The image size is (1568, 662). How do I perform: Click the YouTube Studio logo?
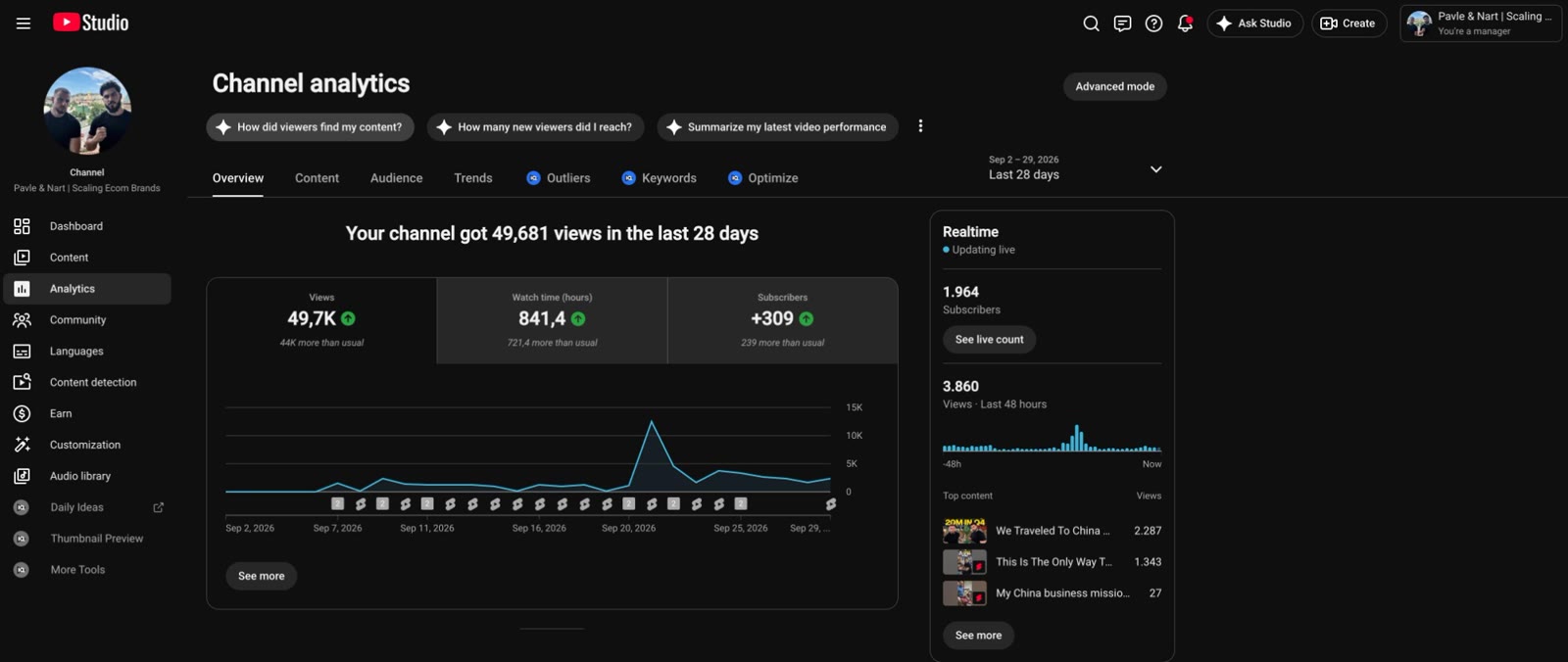pos(90,23)
